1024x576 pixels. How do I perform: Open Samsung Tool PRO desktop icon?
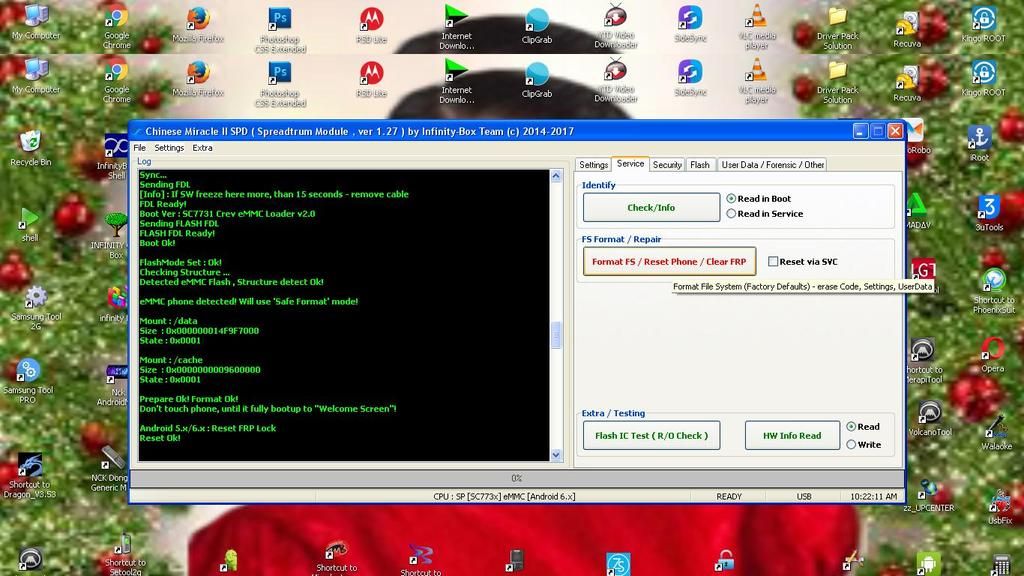coord(28,372)
